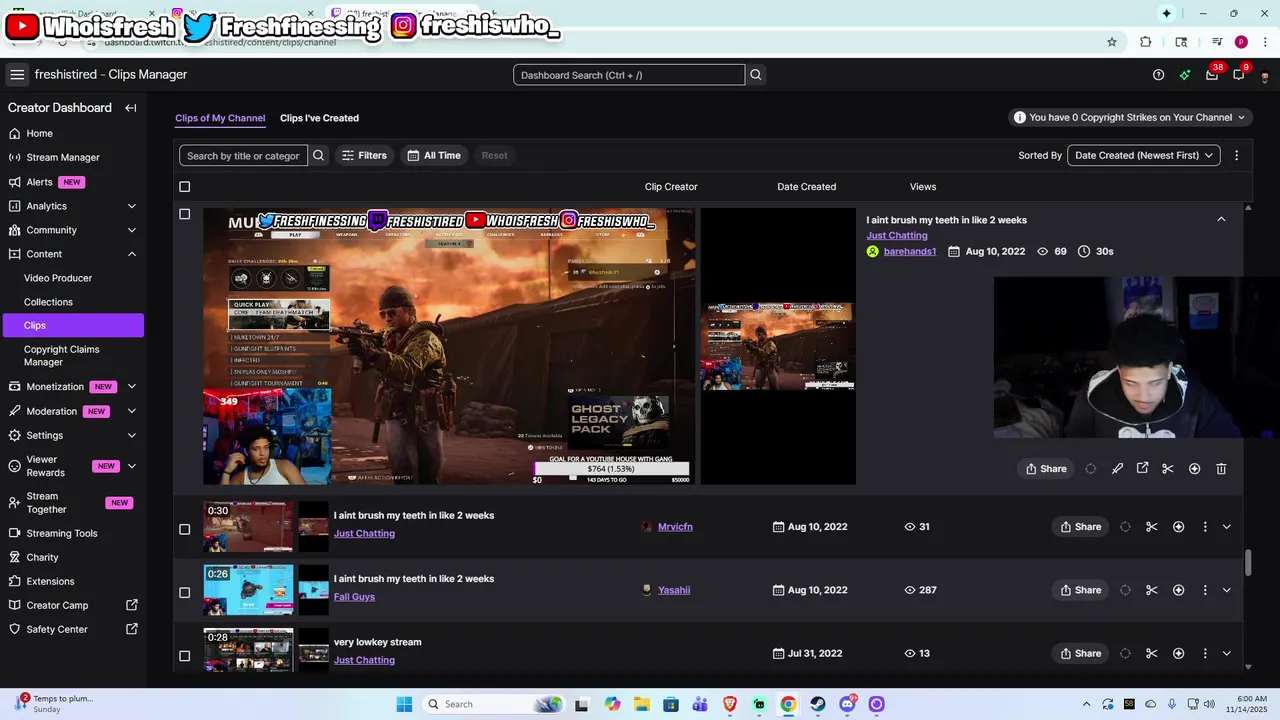Select Clips of My Channel tab

220,118
